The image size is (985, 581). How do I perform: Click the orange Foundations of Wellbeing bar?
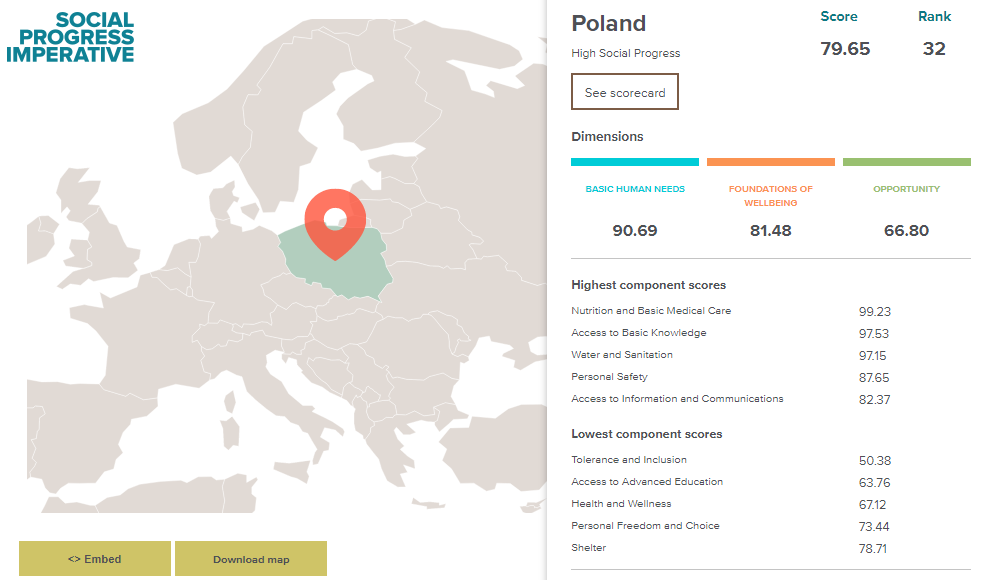[771, 161]
